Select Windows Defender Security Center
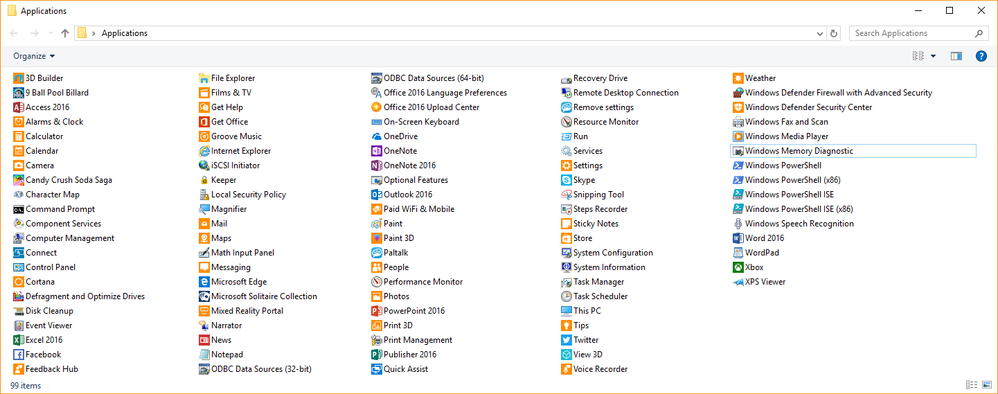 click(x=803, y=108)
